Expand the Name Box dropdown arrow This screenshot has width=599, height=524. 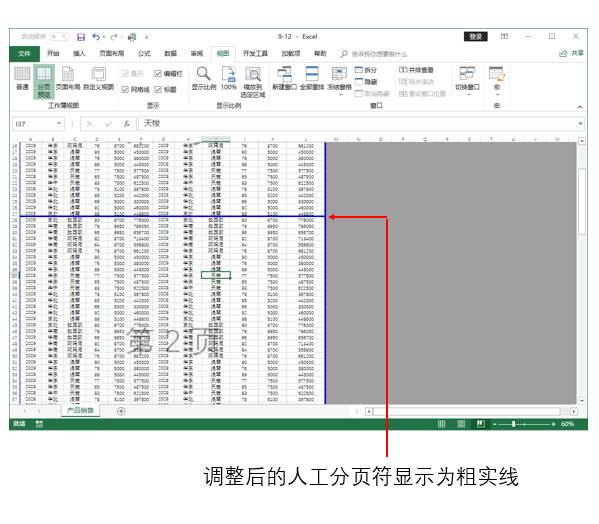[59, 123]
